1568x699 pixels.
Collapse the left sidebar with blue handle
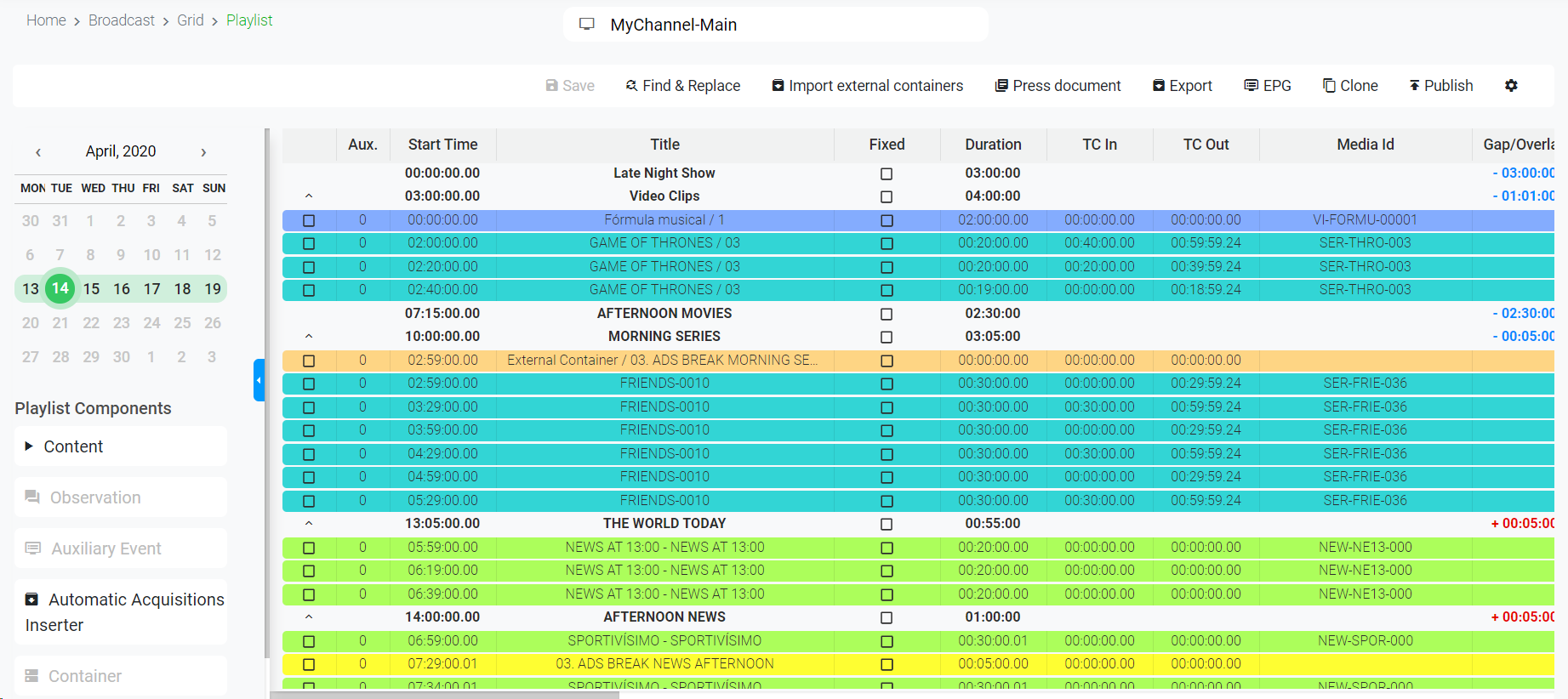point(259,380)
